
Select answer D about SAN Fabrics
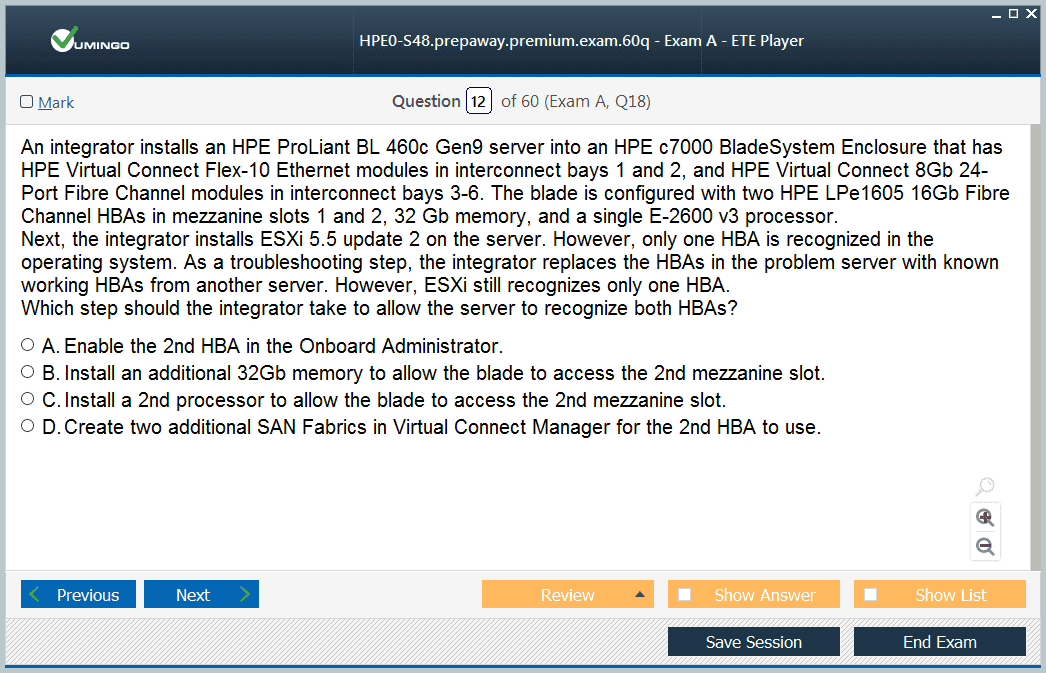(x=27, y=426)
